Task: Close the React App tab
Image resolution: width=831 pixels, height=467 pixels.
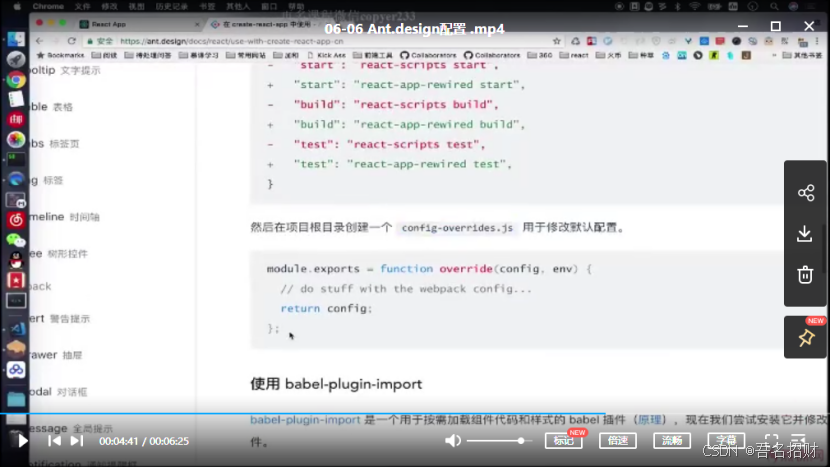Action: click(197, 24)
